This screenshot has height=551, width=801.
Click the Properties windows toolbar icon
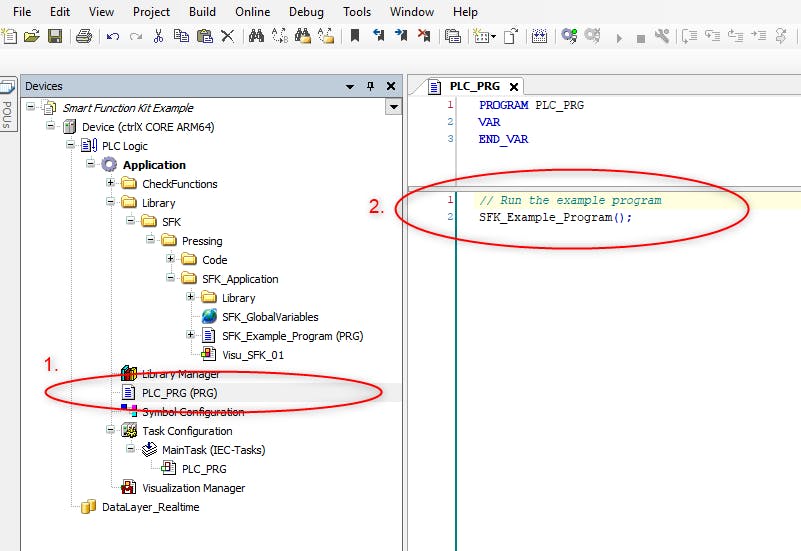click(x=453, y=36)
